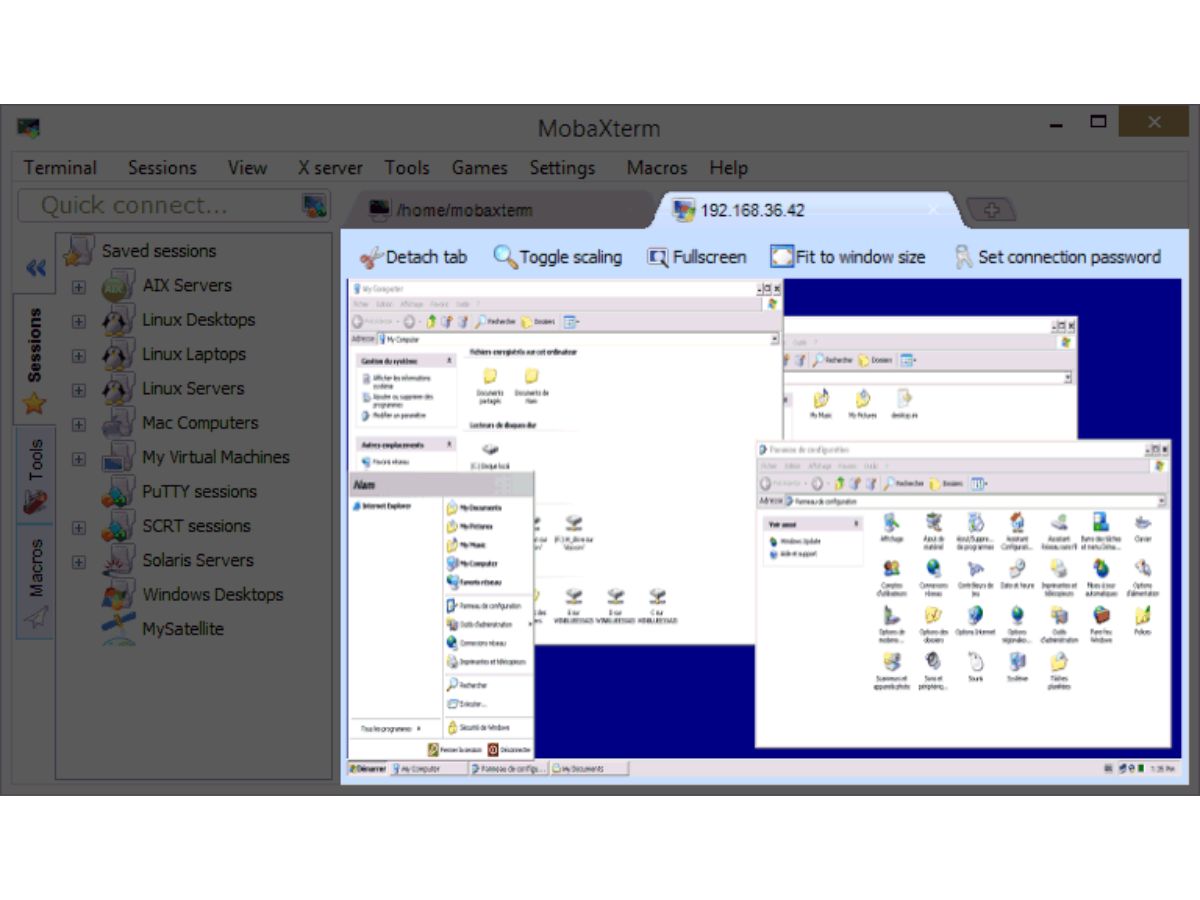Click the Windows Desktops icon

119,595
